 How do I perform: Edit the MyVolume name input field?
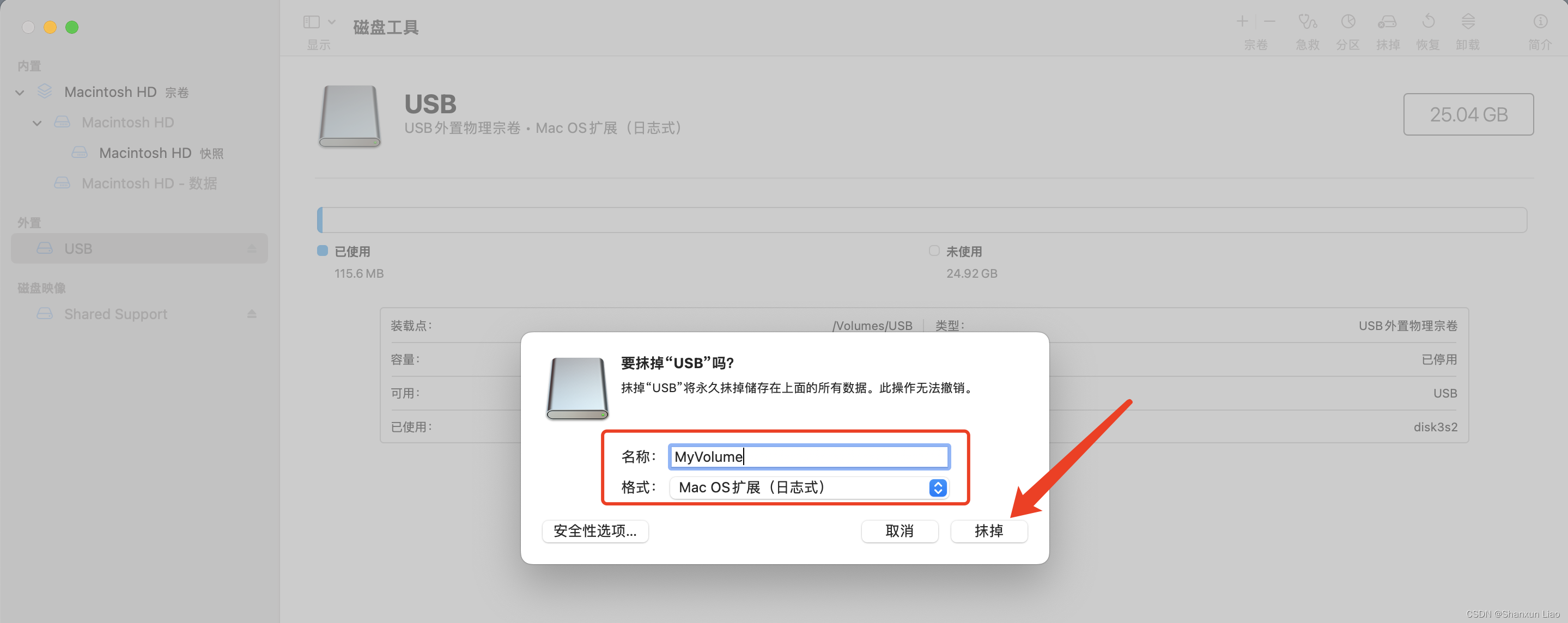[x=808, y=457]
